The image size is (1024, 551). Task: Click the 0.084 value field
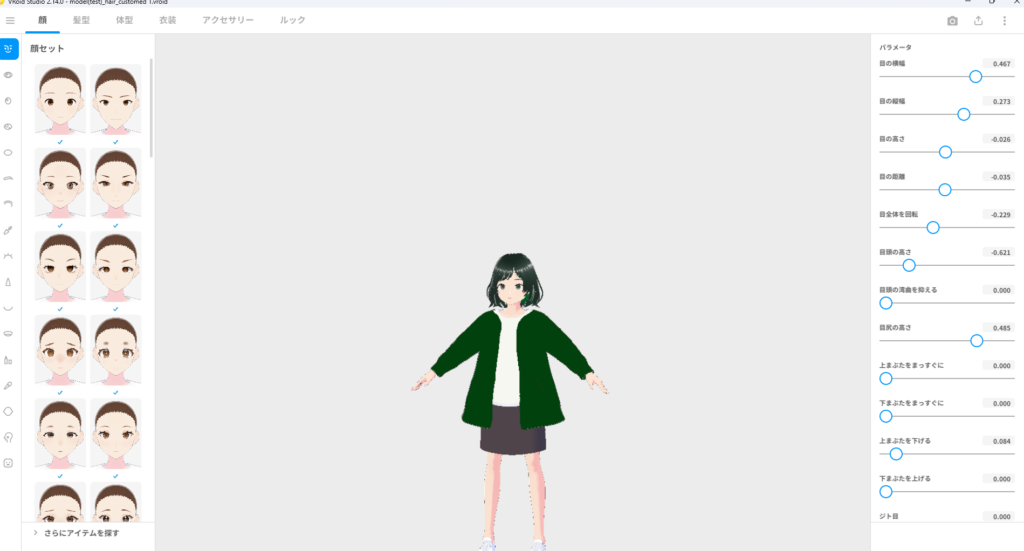pyautogui.click(x=998, y=441)
